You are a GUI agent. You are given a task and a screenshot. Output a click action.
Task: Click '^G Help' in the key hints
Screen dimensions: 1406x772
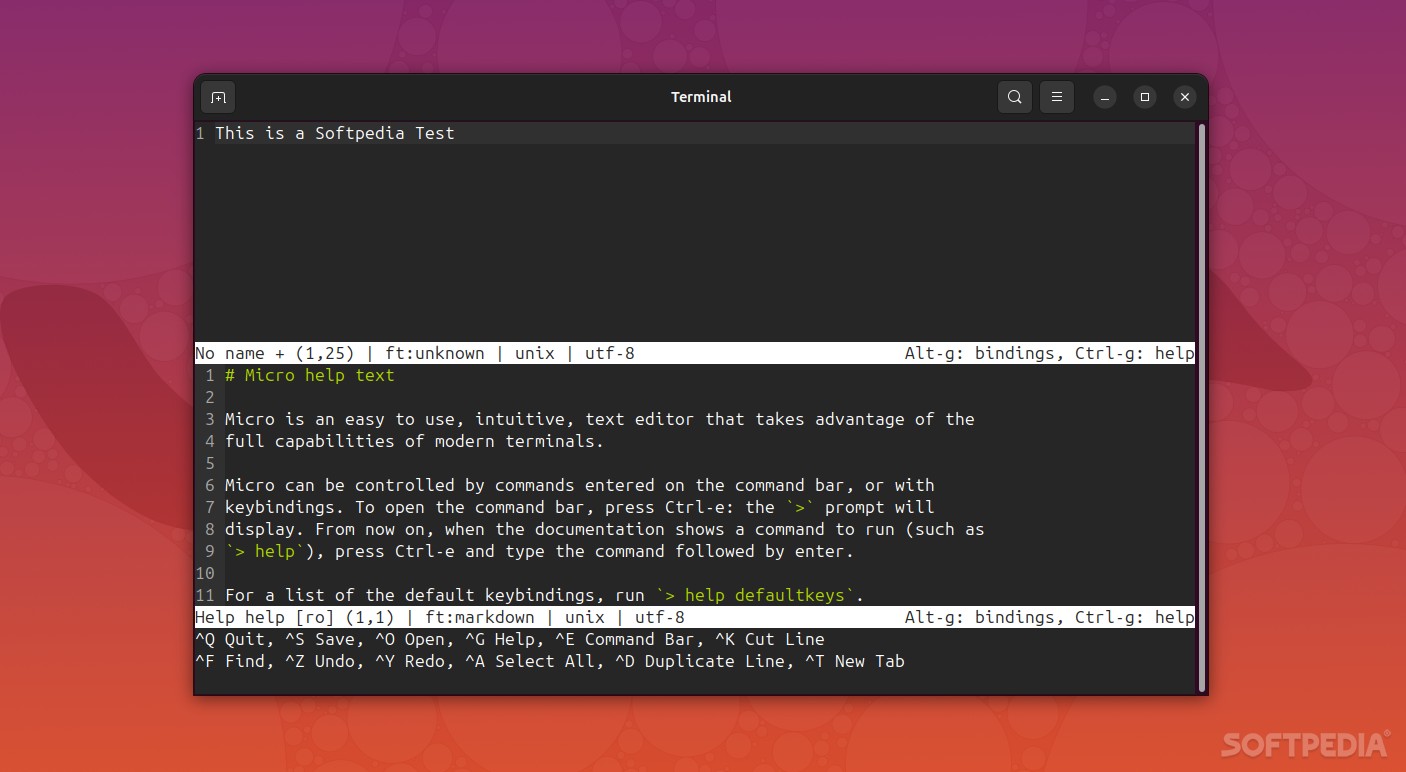tap(500, 639)
